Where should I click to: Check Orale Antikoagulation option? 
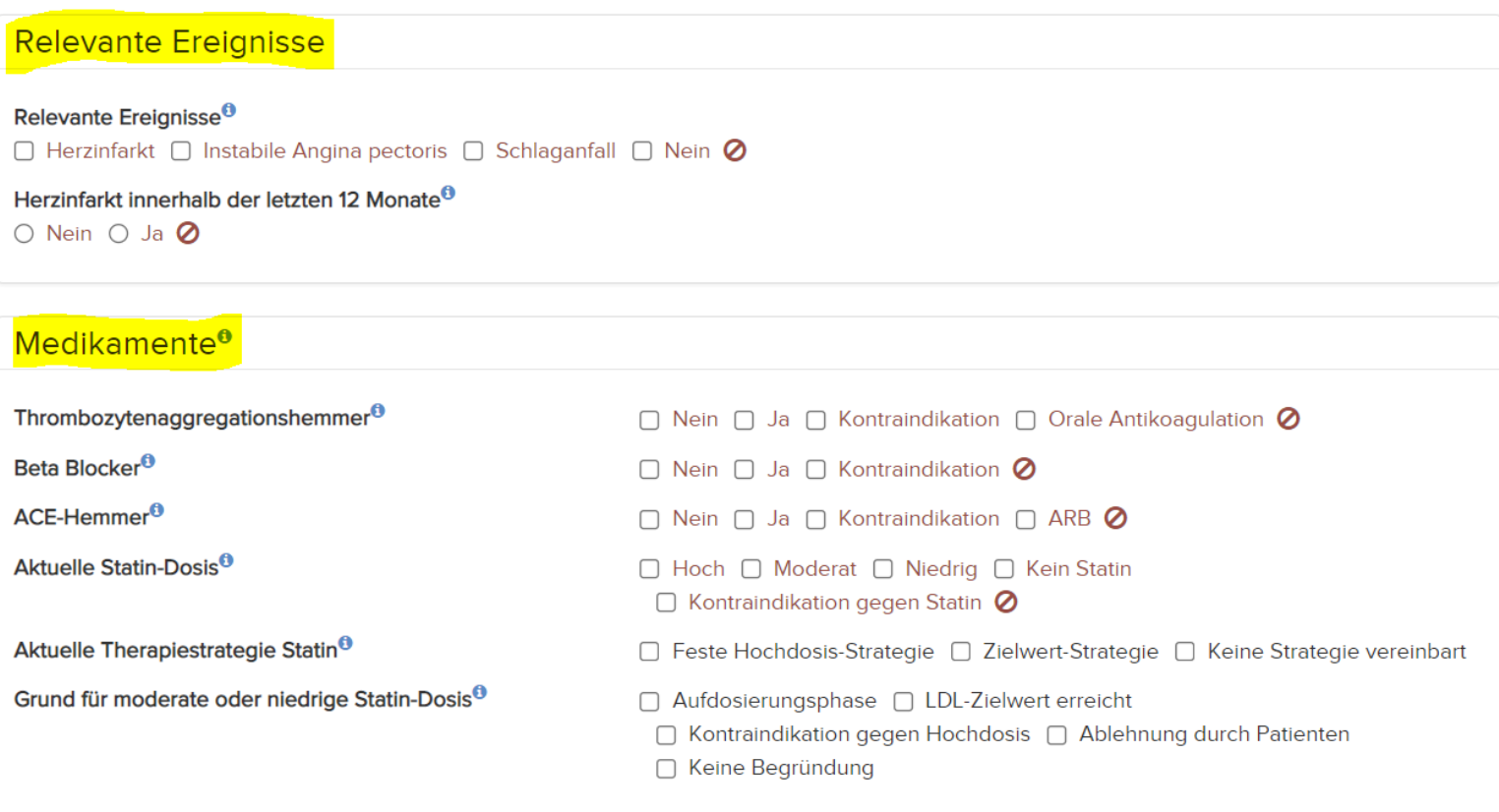[x=1025, y=420]
